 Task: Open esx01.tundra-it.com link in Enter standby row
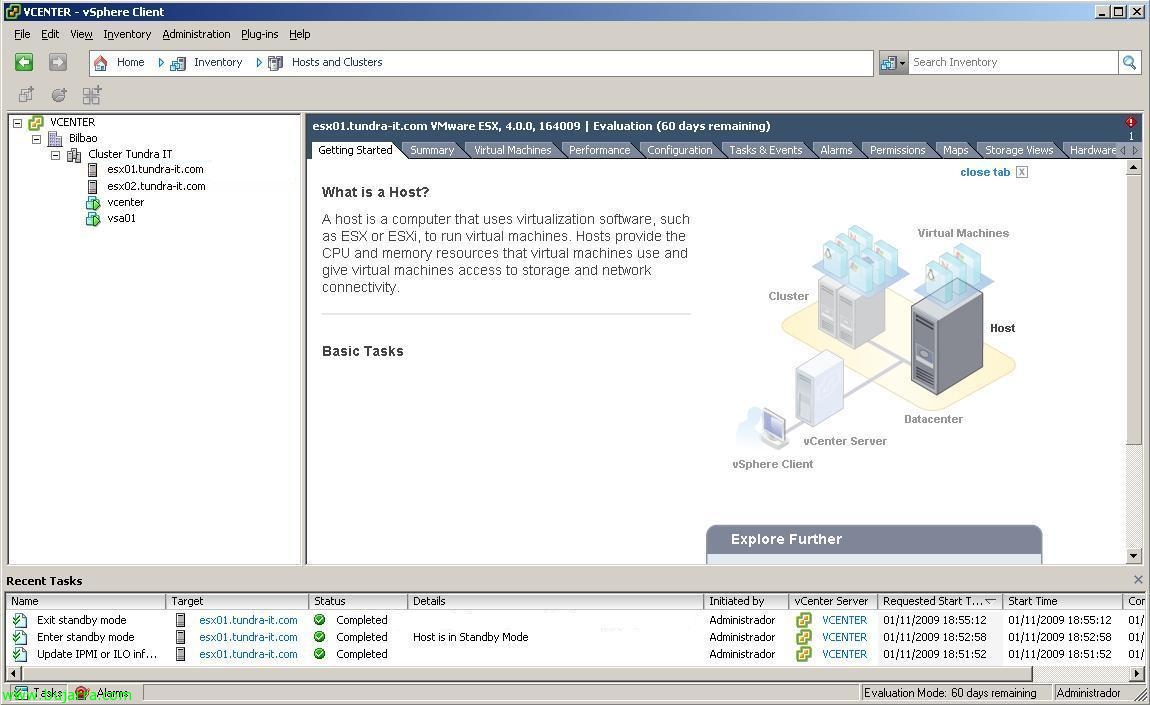pos(248,638)
